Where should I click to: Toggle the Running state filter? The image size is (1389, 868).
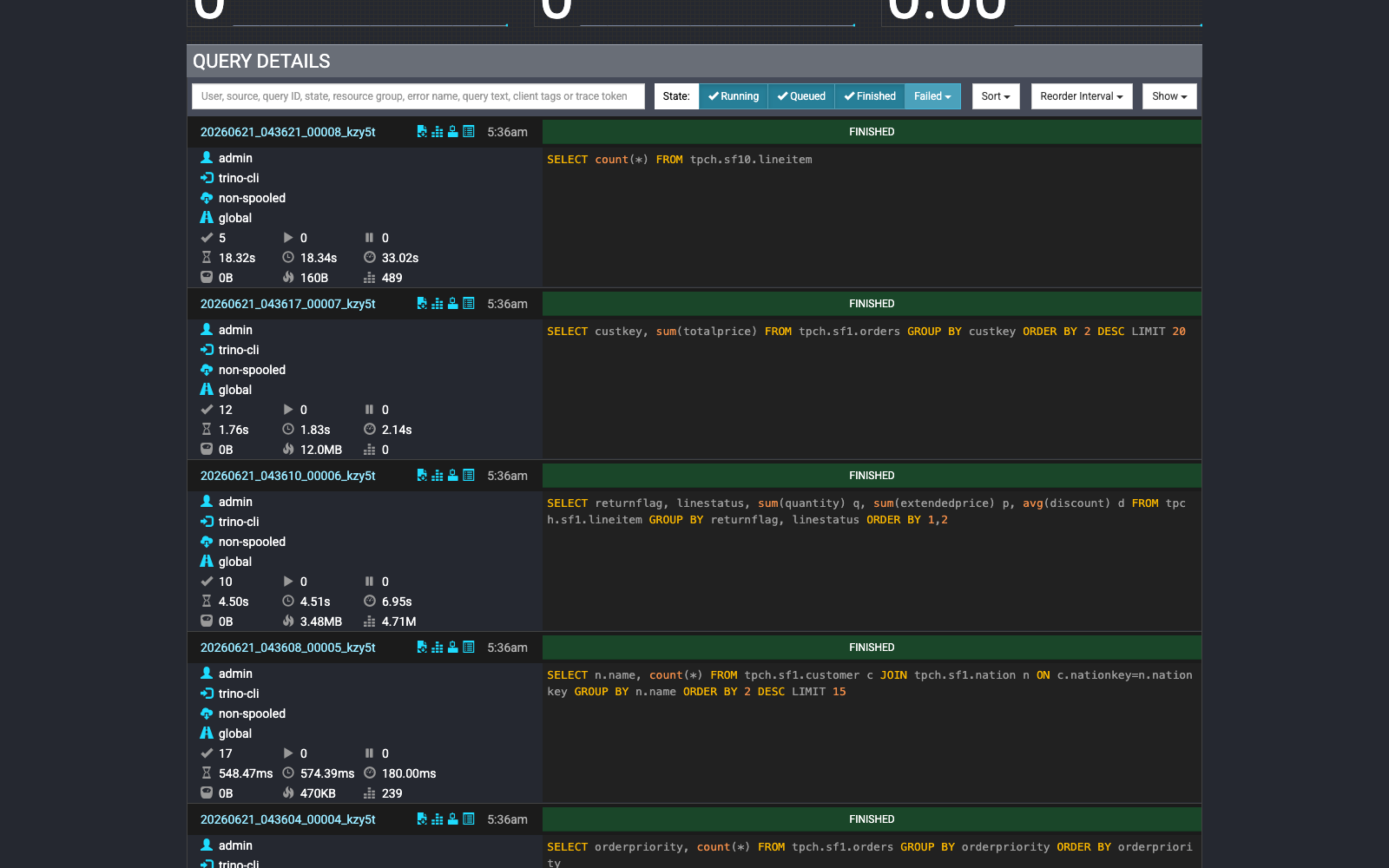[x=734, y=96]
